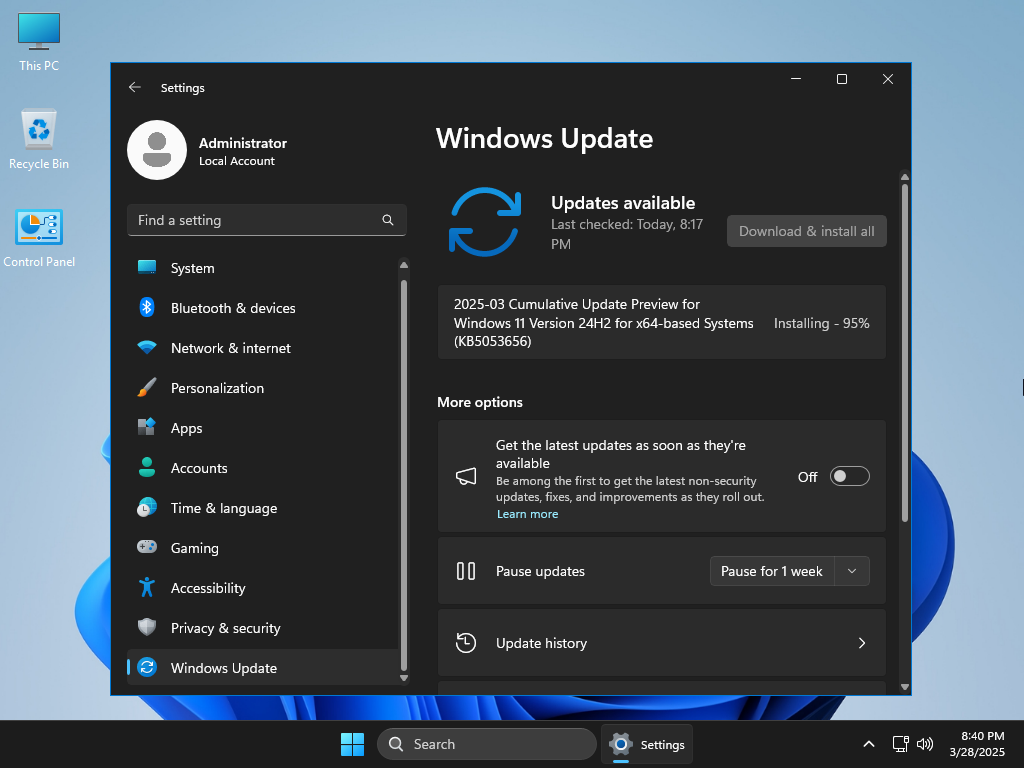The width and height of the screenshot is (1024, 768).
Task: Click the KB5053656 cumulative update entry
Action: 662,322
